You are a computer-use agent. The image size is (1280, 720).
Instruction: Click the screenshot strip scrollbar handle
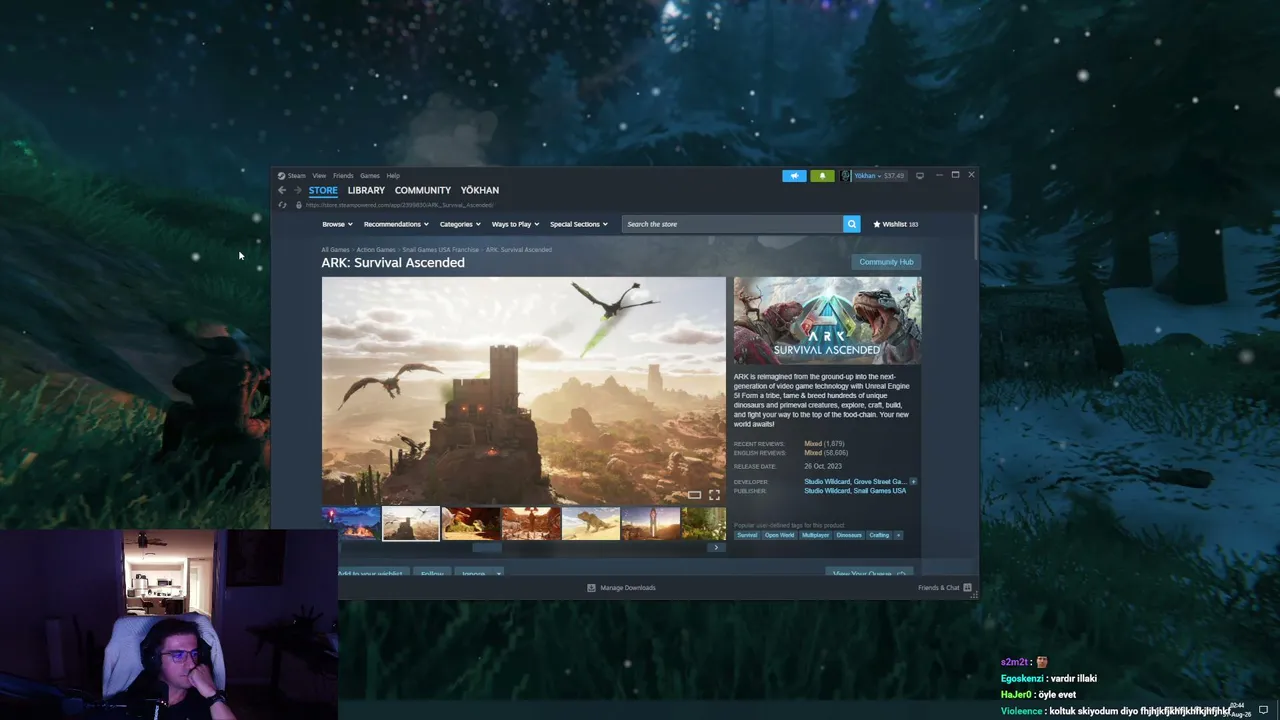[486, 548]
